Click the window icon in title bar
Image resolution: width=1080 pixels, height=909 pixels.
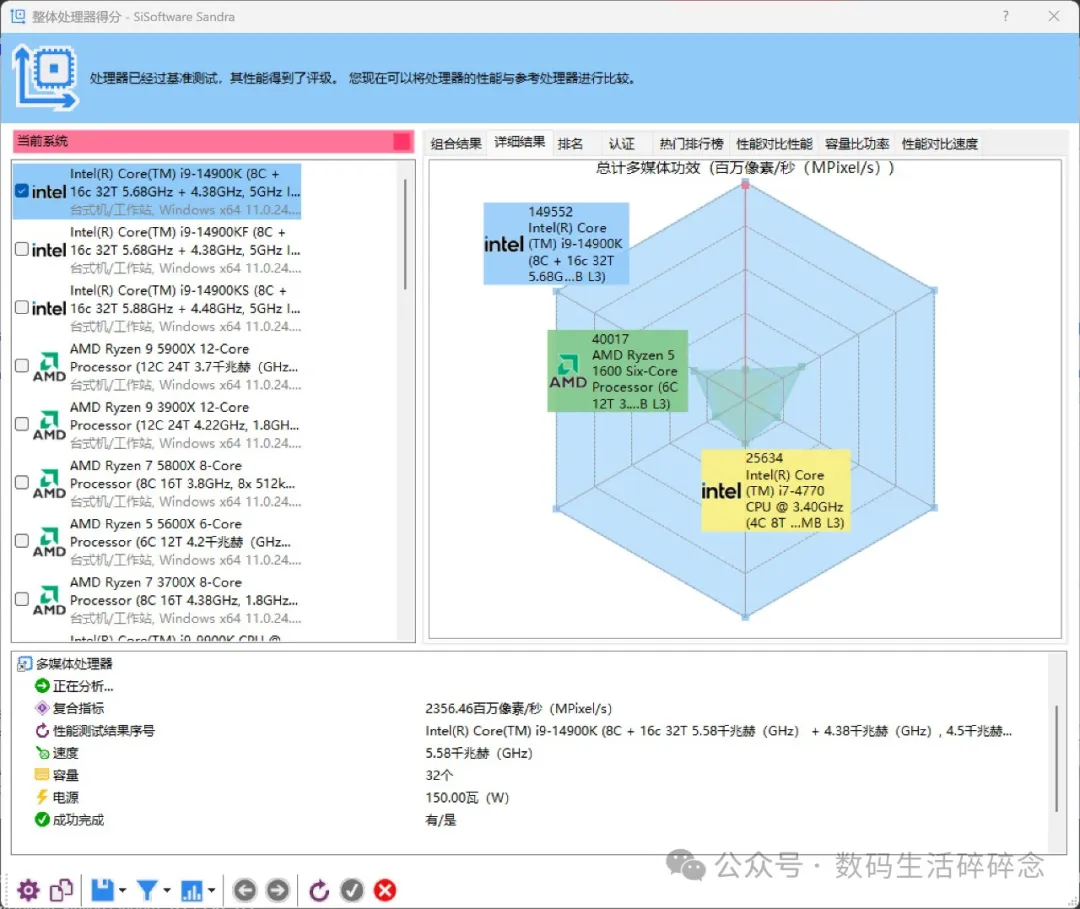click(x=18, y=16)
